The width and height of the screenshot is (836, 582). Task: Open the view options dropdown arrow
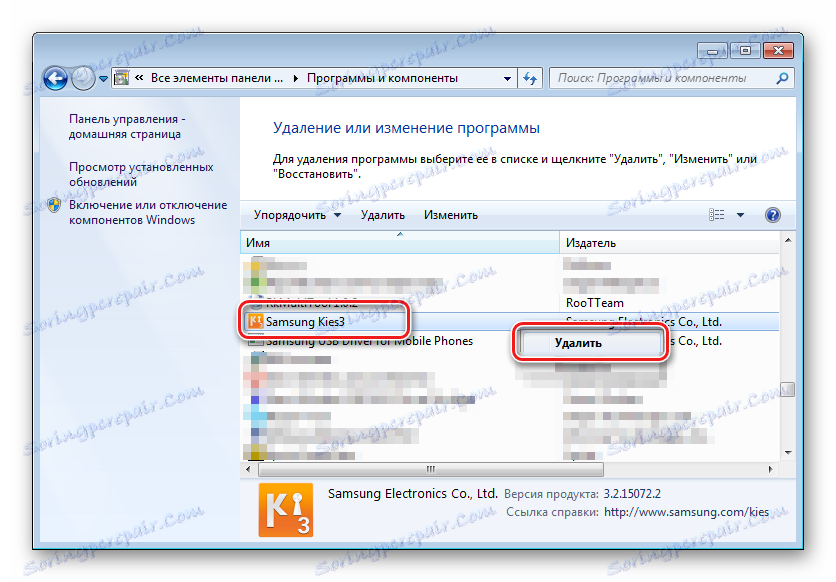click(740, 215)
